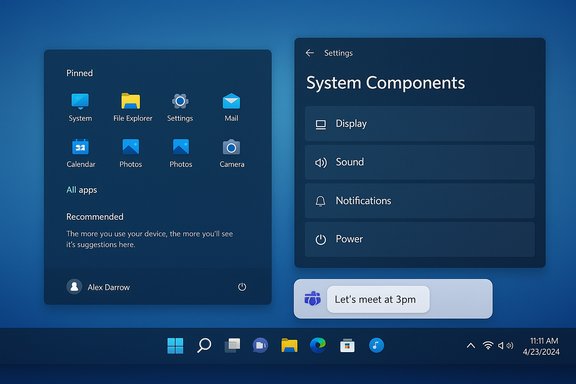This screenshot has height=384, width=576.
Task: Open the Settings pinned app
Action: (180, 107)
